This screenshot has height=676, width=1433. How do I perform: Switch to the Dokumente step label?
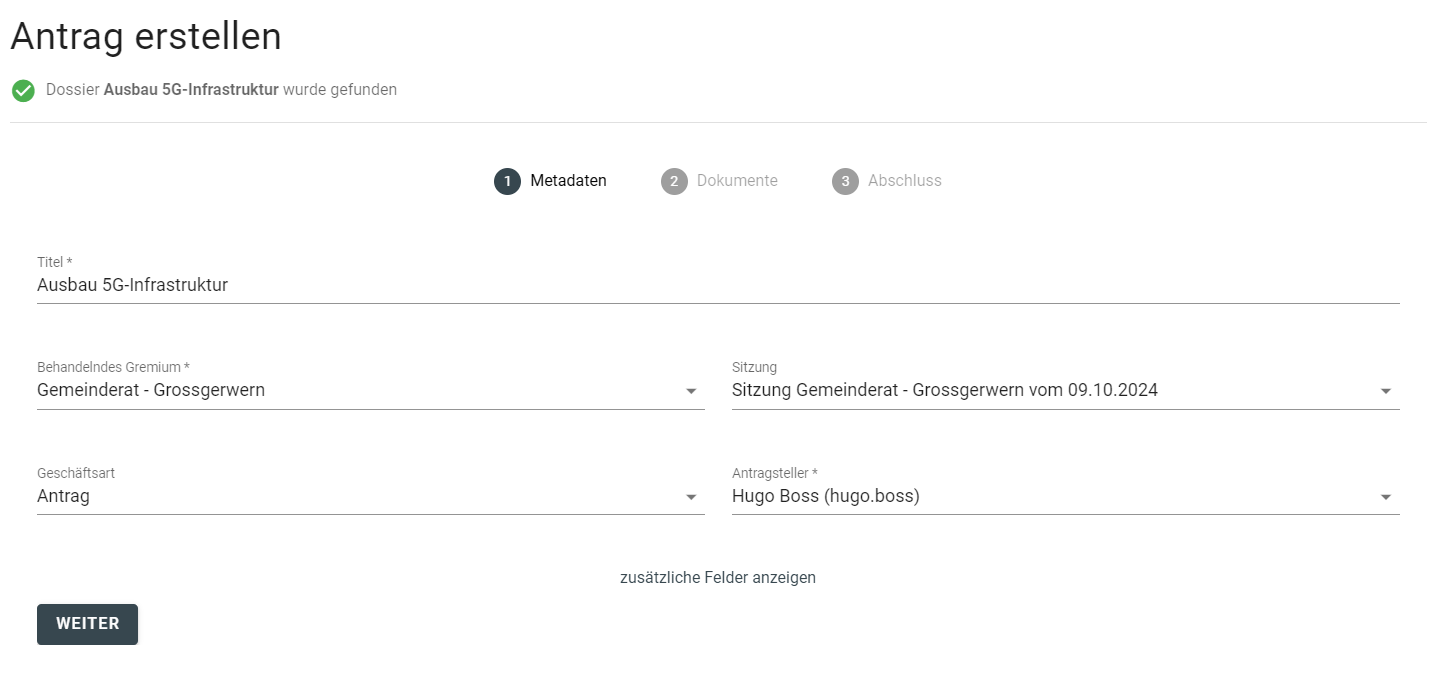(x=737, y=181)
